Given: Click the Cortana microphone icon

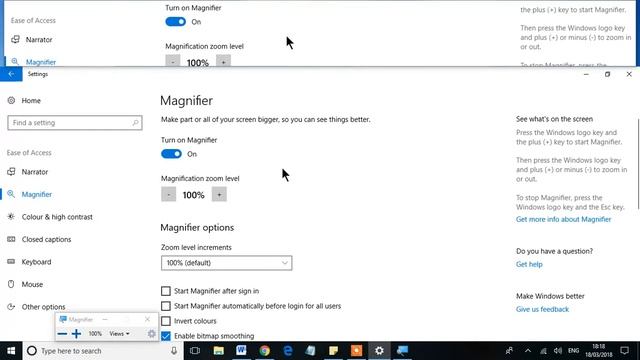Looking at the screenshot, I should pos(174,351).
